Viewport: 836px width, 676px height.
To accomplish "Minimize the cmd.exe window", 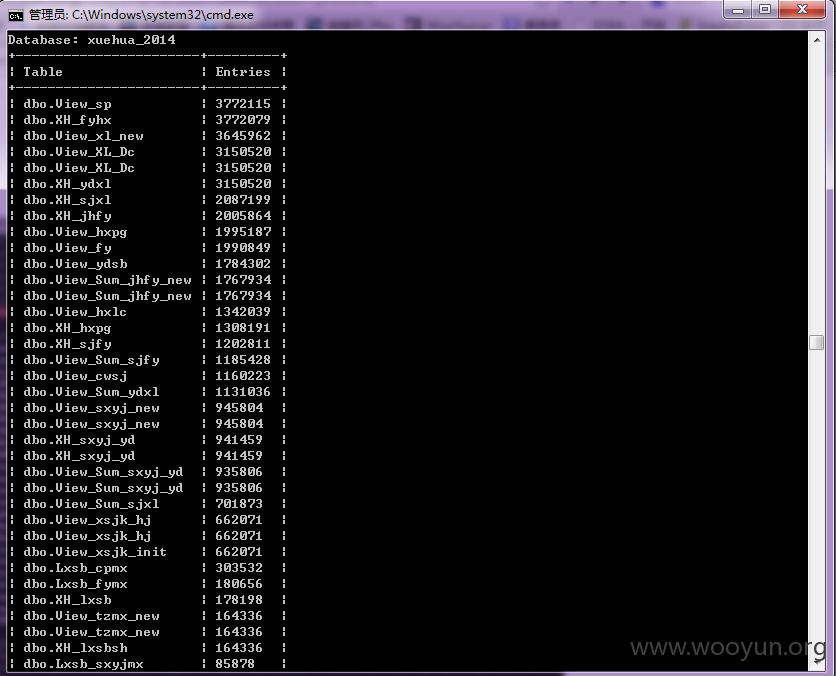I will 738,9.
